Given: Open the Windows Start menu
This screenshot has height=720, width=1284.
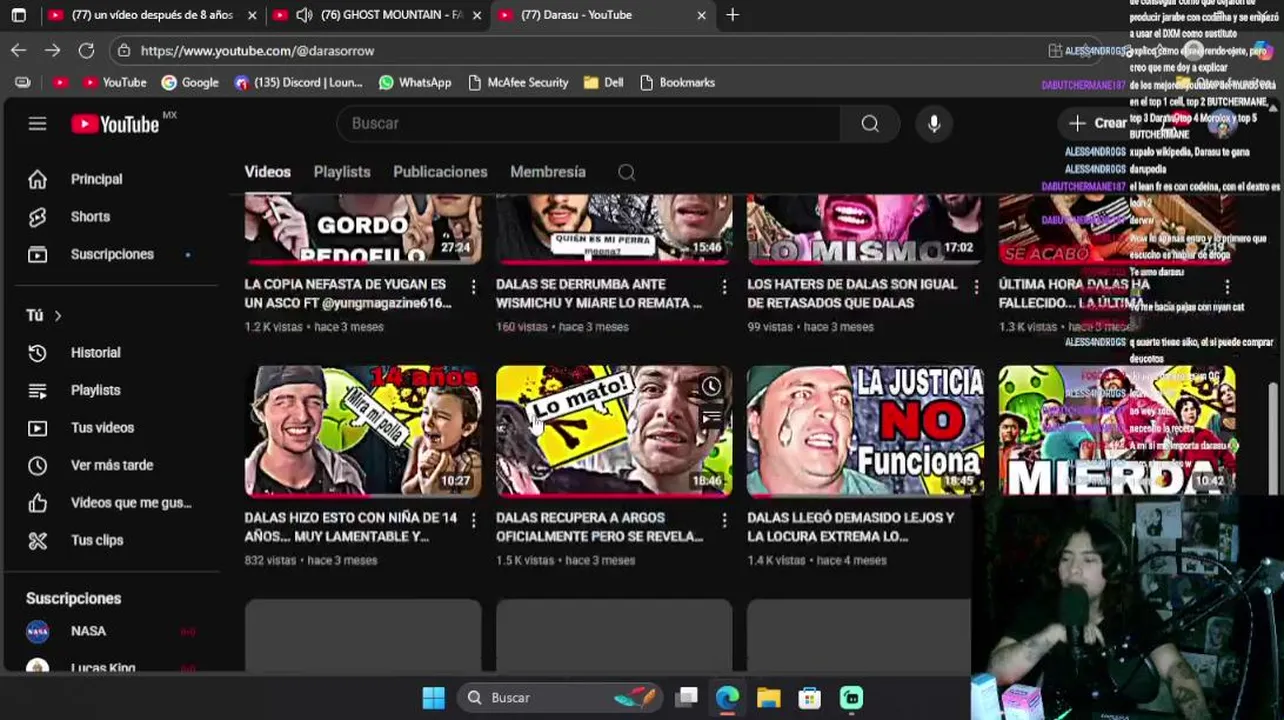Looking at the screenshot, I should (433, 698).
